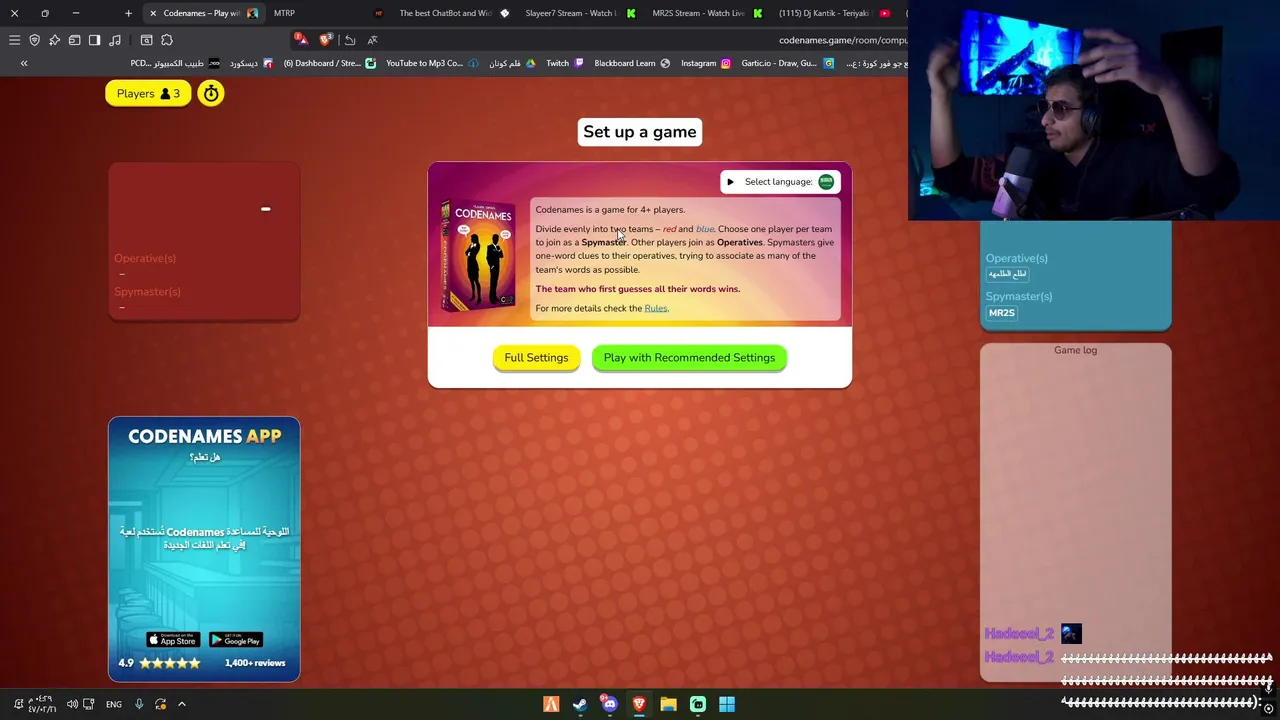Click the Codenames box art image
The height and width of the screenshot is (720, 1280).
pyautogui.click(x=478, y=257)
